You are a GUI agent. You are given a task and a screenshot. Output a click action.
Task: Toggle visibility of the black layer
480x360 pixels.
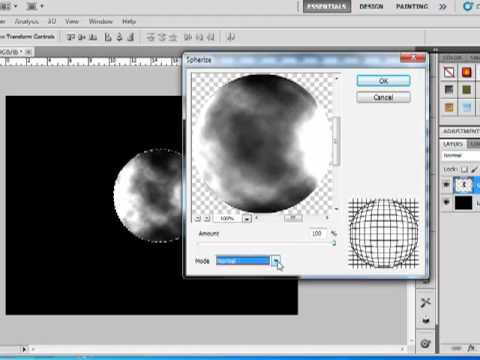pos(447,202)
